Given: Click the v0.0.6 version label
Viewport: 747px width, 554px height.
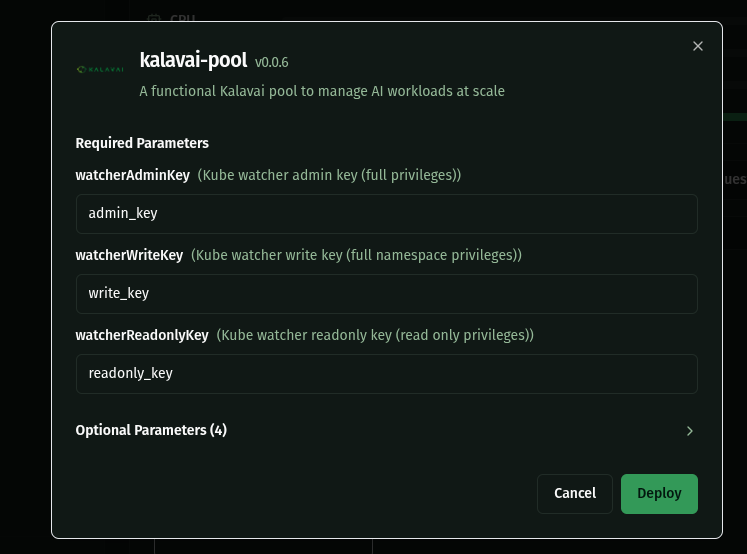Looking at the screenshot, I should pyautogui.click(x=272, y=62).
